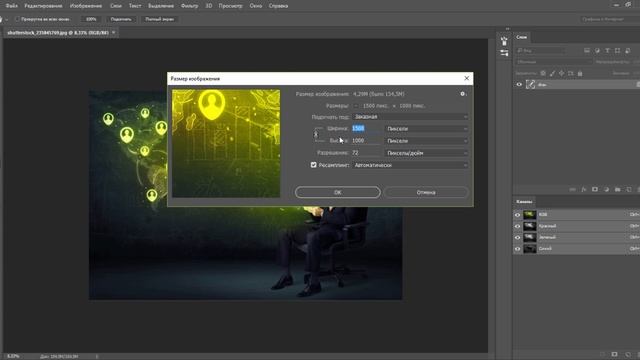Toggle scroll all windows checkbox in options bar

pos(17,19)
